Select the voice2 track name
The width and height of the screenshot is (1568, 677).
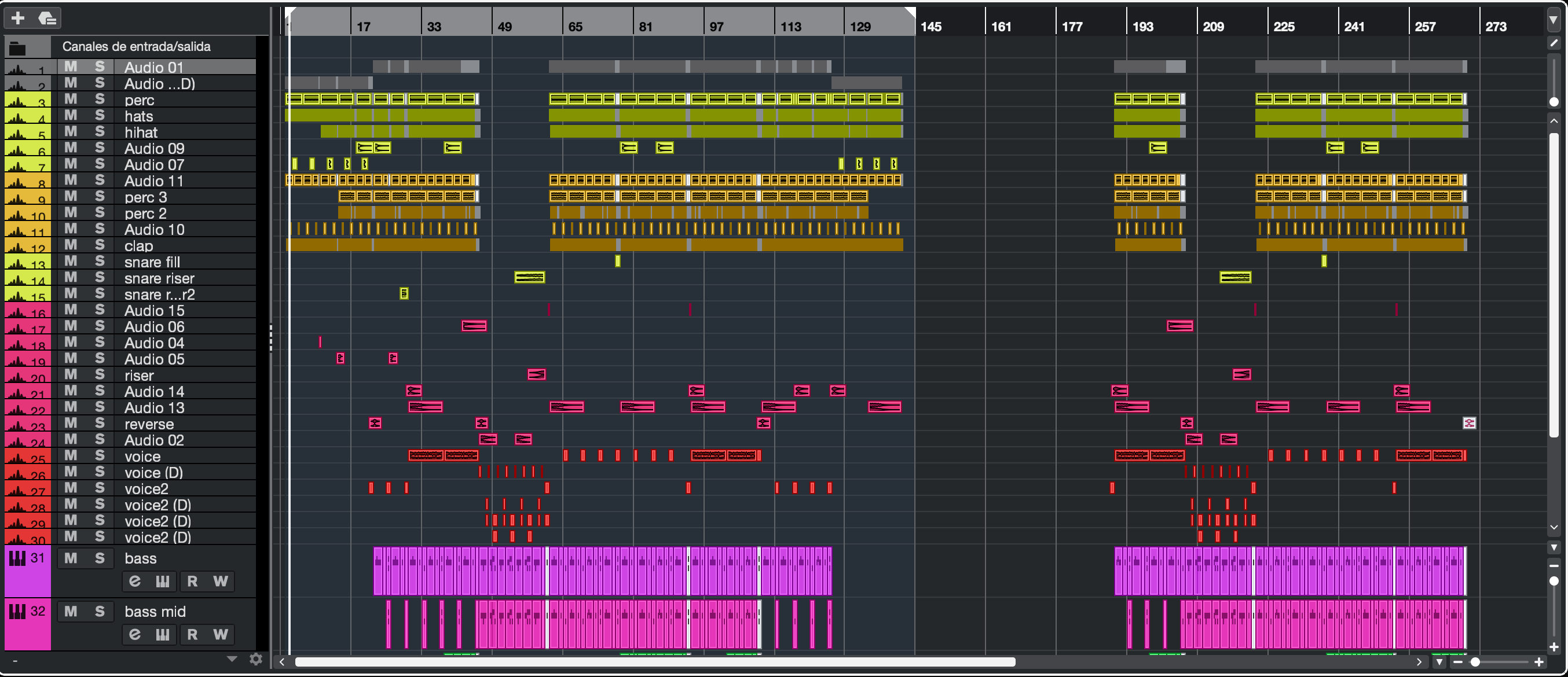(146, 489)
